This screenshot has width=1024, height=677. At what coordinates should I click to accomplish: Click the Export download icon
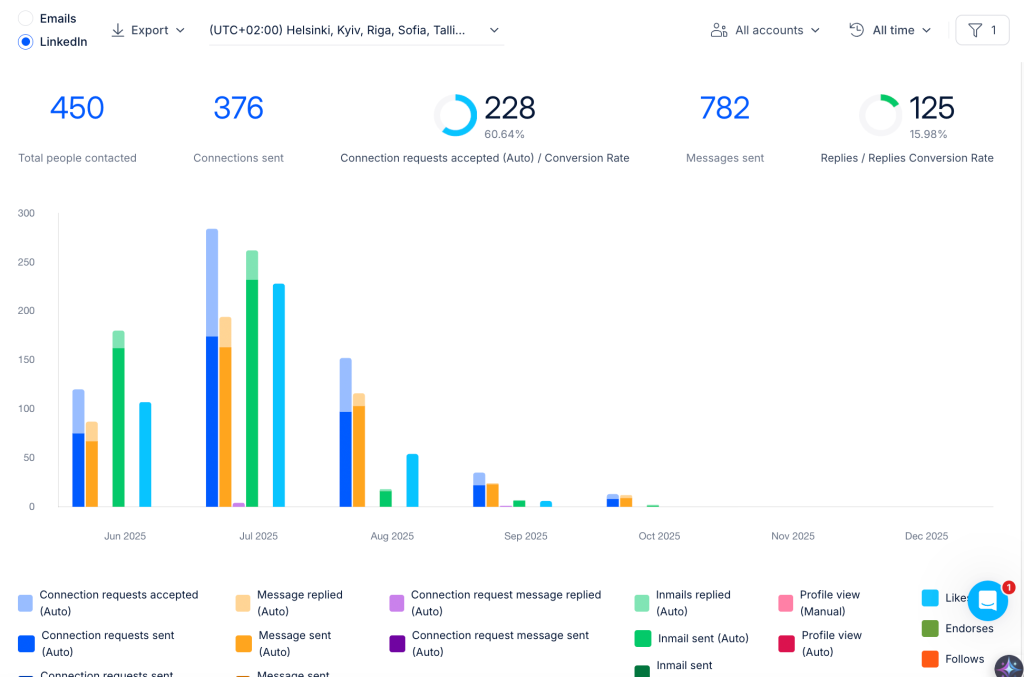[x=118, y=30]
